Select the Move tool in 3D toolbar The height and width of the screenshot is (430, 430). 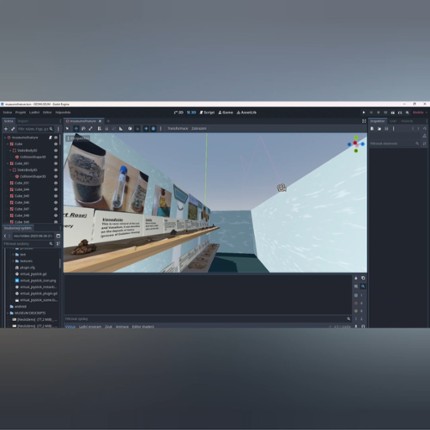[76, 129]
